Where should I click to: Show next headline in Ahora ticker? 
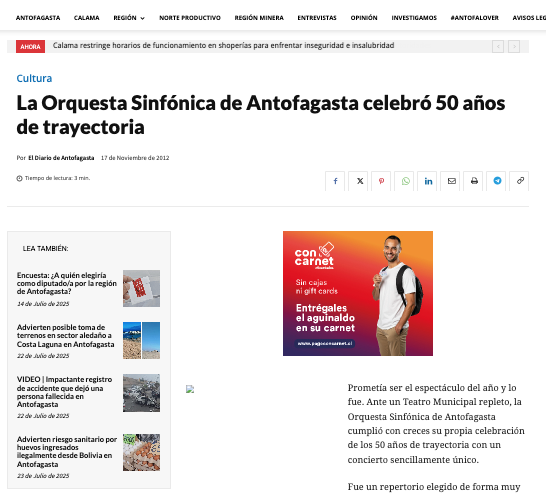pyautogui.click(x=514, y=46)
